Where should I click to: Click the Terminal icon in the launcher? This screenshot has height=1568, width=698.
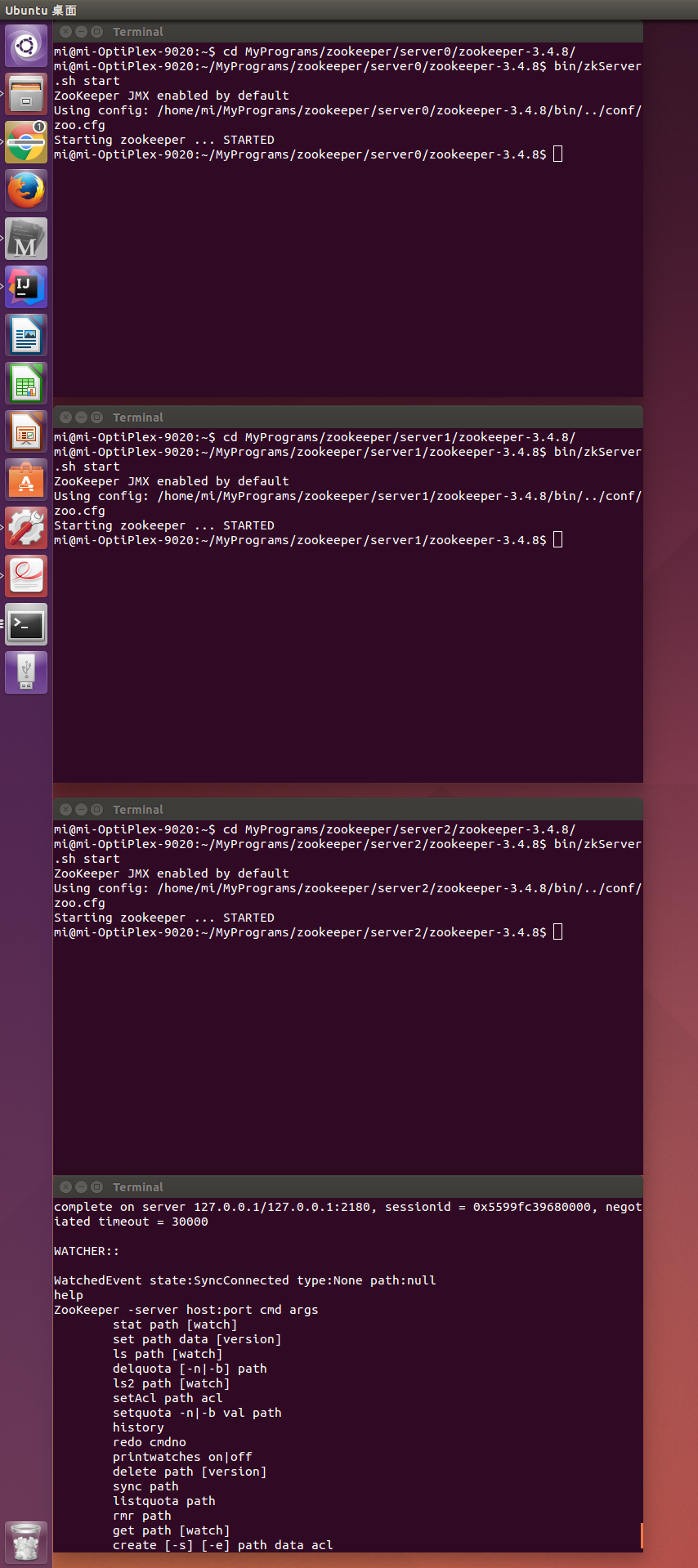(26, 624)
